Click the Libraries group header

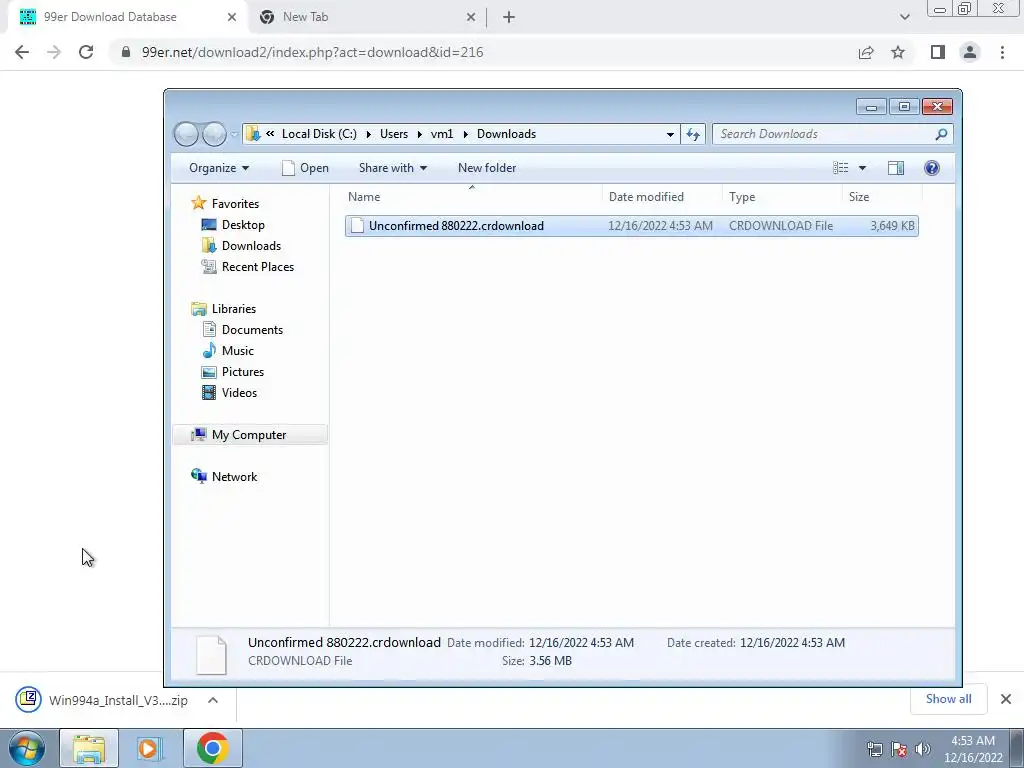(x=233, y=309)
